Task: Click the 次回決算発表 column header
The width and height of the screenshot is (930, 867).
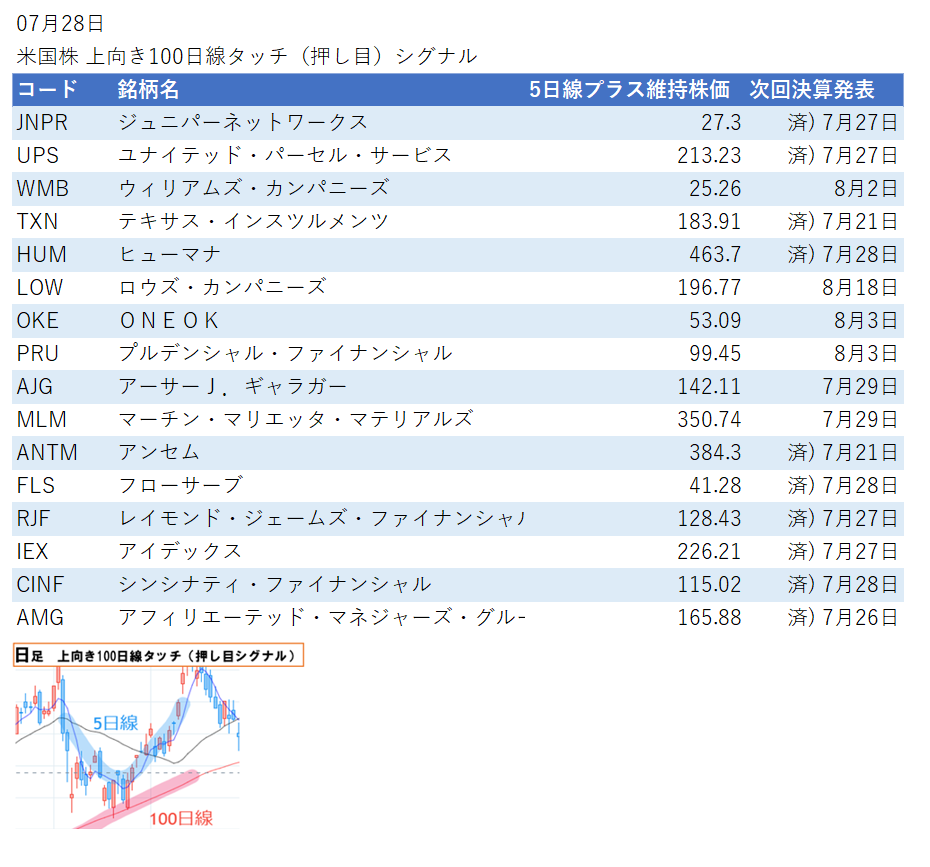Action: (812, 90)
